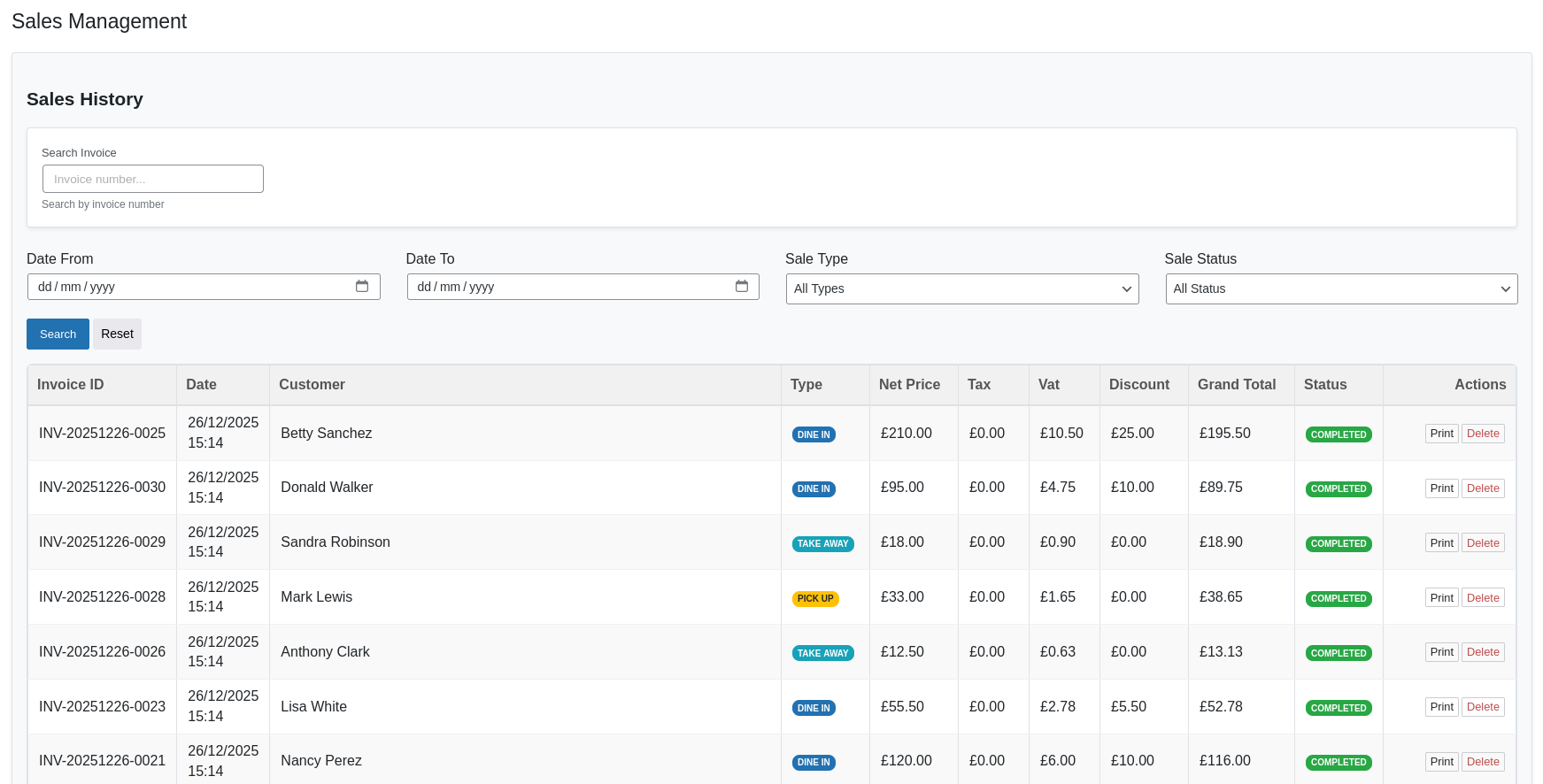The image size is (1543, 784).
Task: Delete Lisa White's invoice
Action: click(1483, 707)
